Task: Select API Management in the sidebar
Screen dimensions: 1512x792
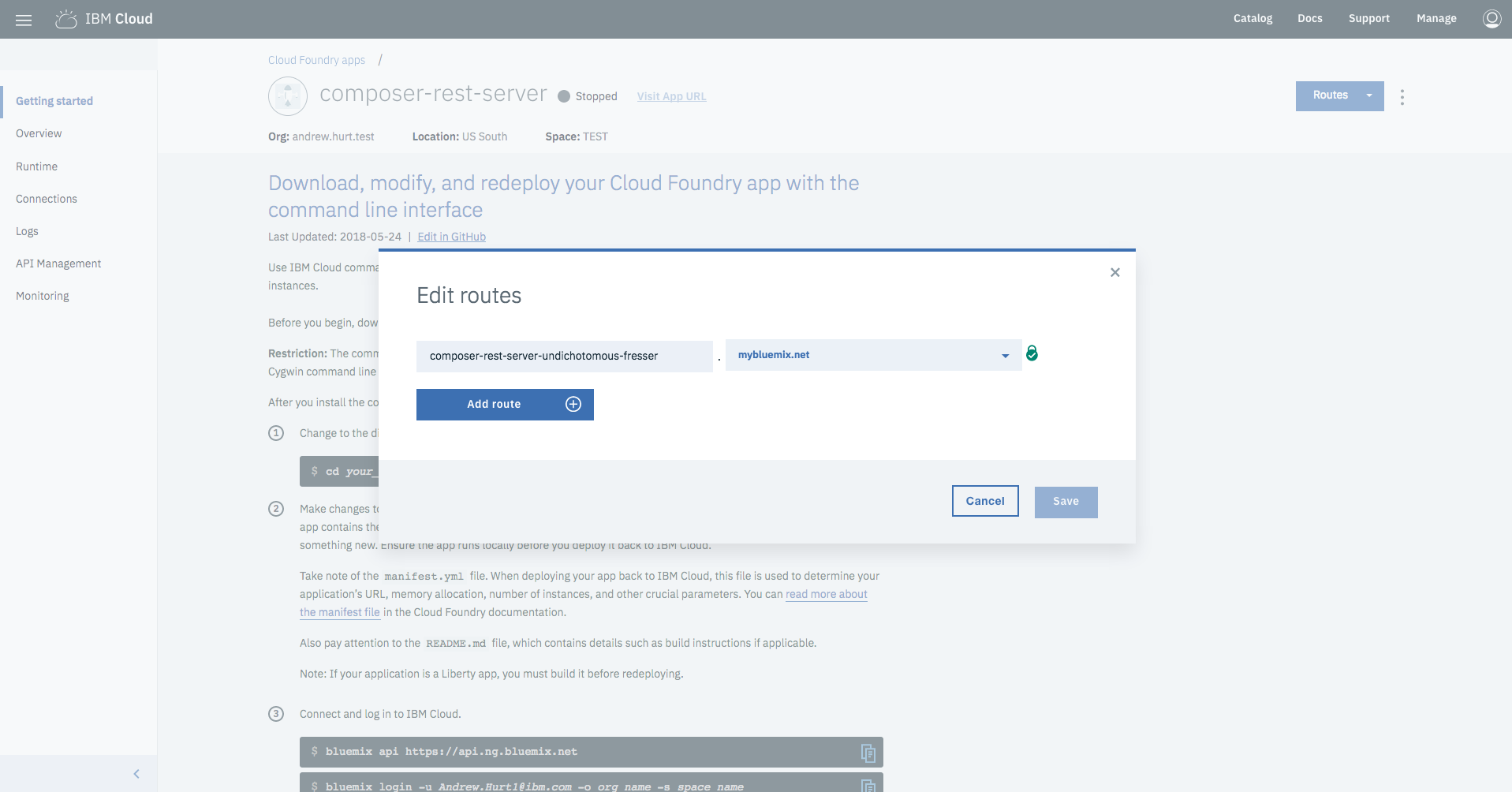Action: point(58,263)
